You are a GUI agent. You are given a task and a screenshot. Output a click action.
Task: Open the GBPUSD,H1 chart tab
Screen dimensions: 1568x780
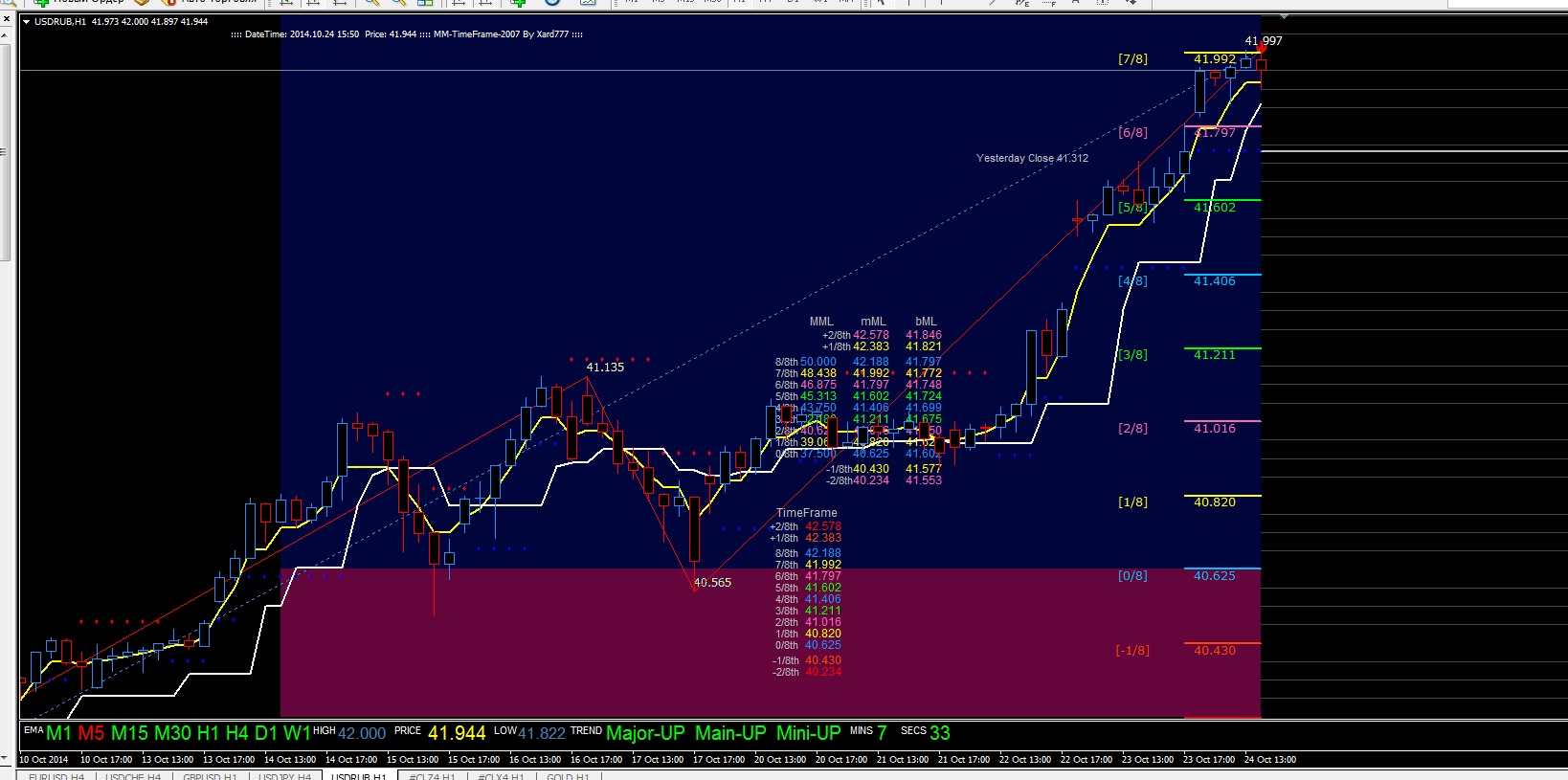[210, 776]
